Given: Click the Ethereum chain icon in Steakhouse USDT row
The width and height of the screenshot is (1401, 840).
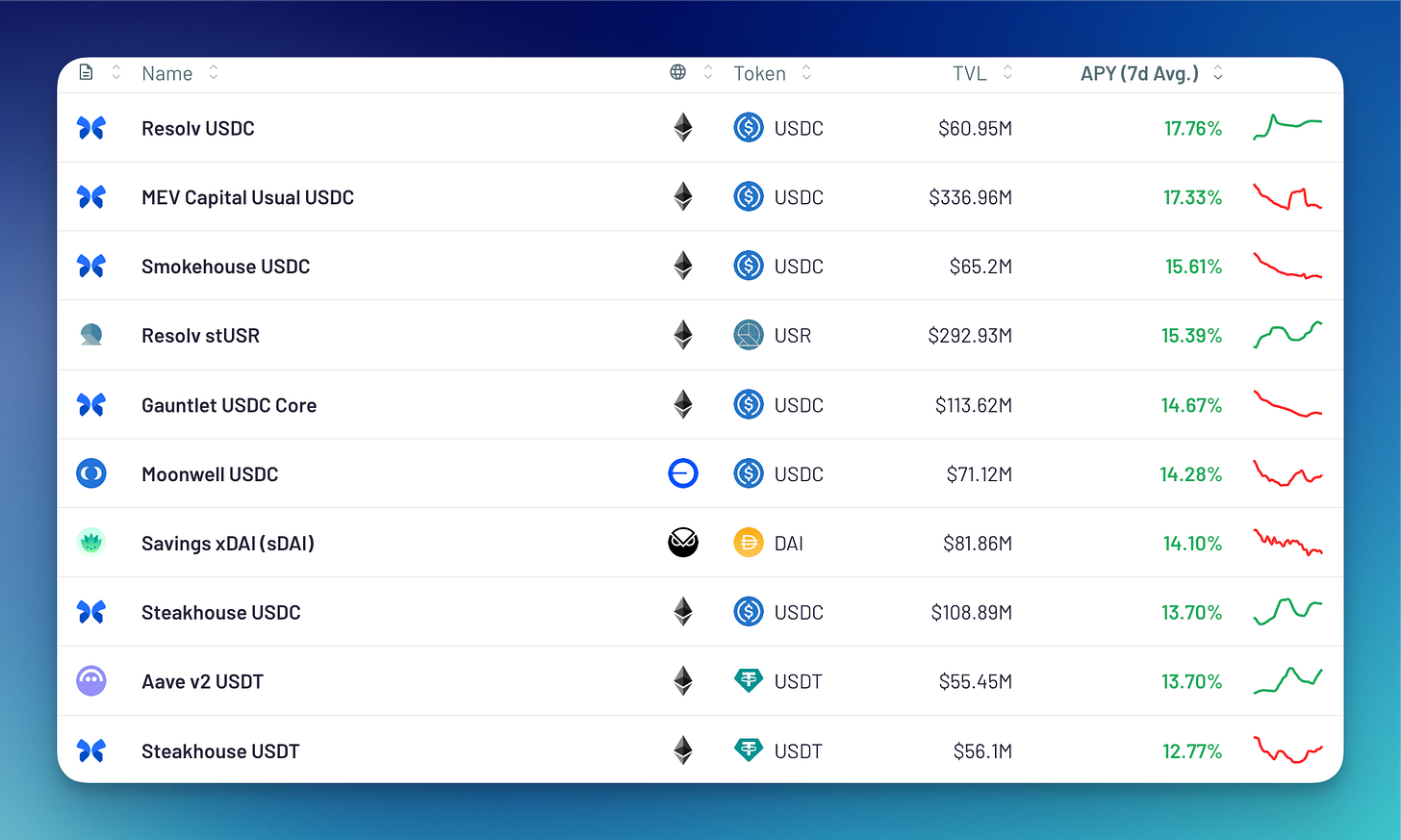Looking at the screenshot, I should tap(683, 751).
